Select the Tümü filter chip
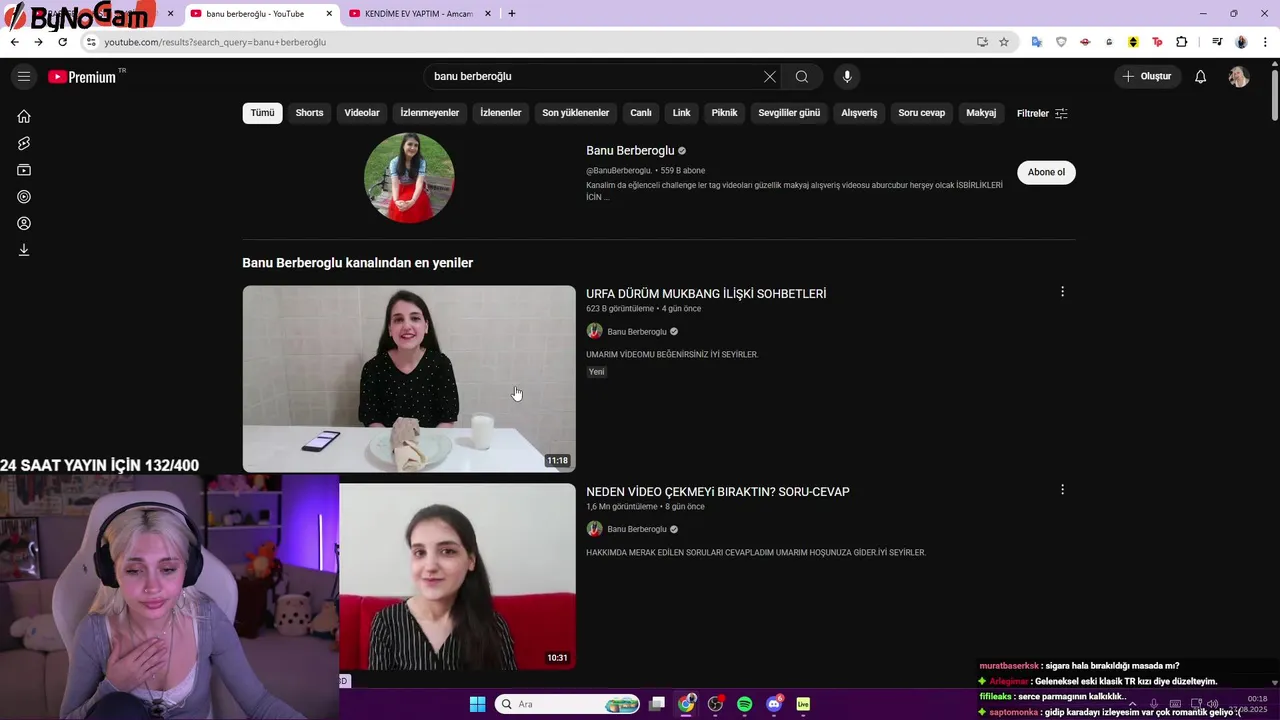 (262, 113)
